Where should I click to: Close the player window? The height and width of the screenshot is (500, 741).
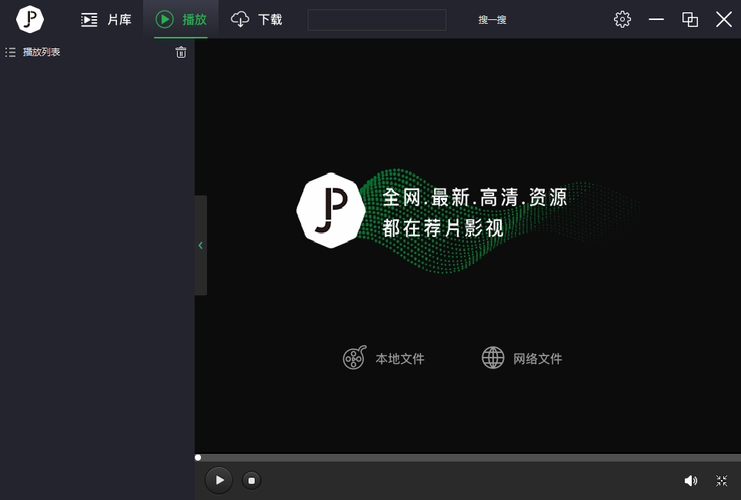tap(724, 19)
